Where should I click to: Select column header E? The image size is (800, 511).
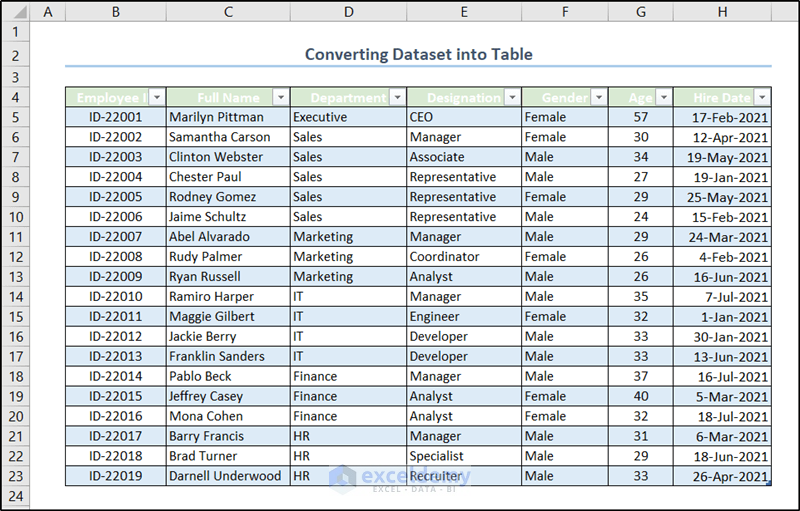tap(464, 13)
